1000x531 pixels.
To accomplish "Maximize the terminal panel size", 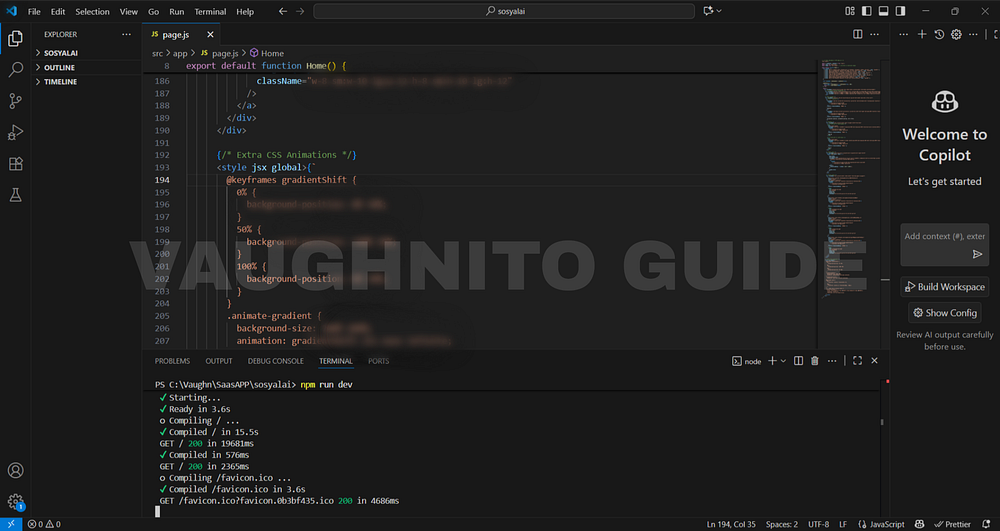I will (x=857, y=361).
